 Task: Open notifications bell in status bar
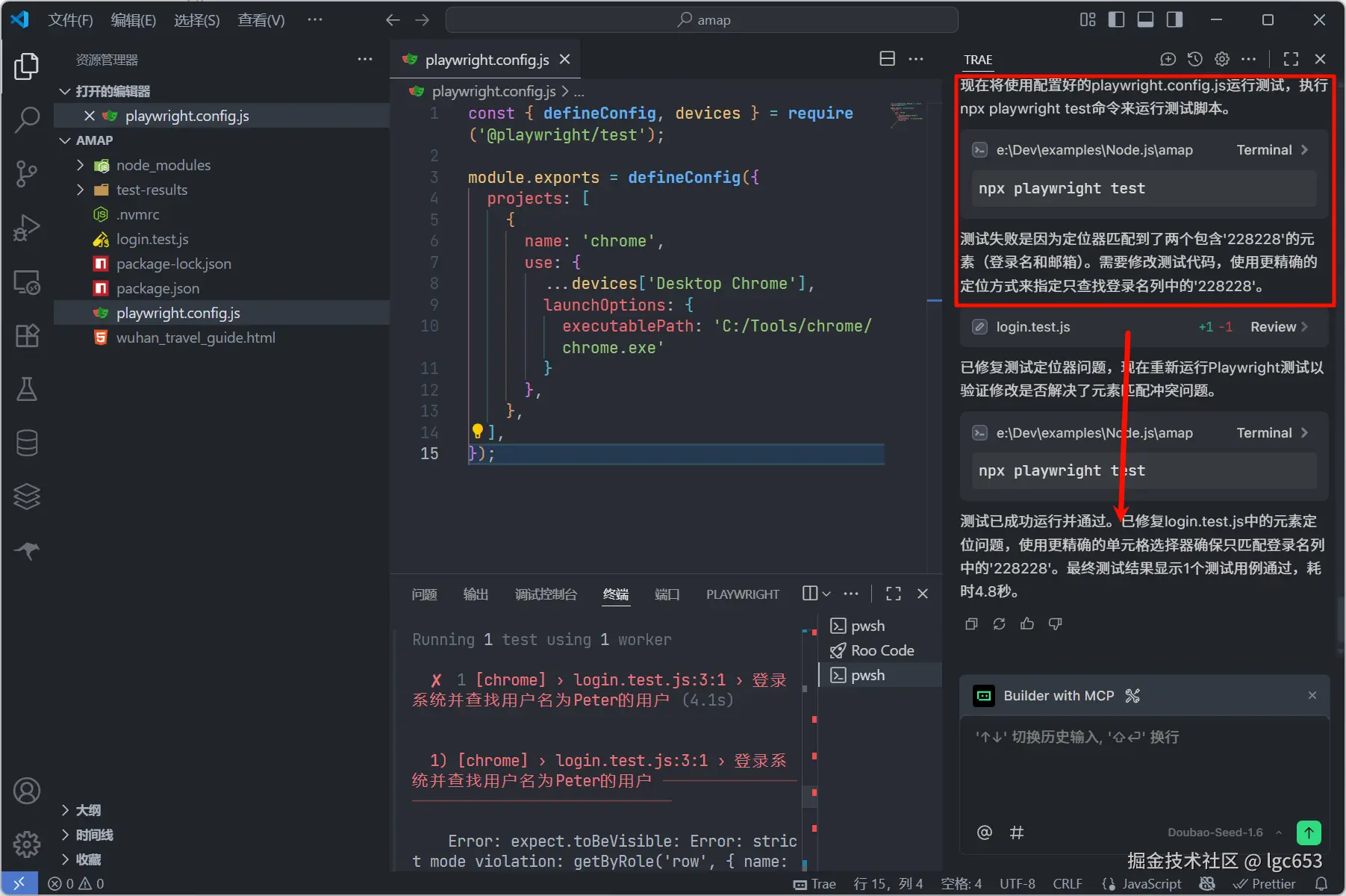(x=1321, y=884)
